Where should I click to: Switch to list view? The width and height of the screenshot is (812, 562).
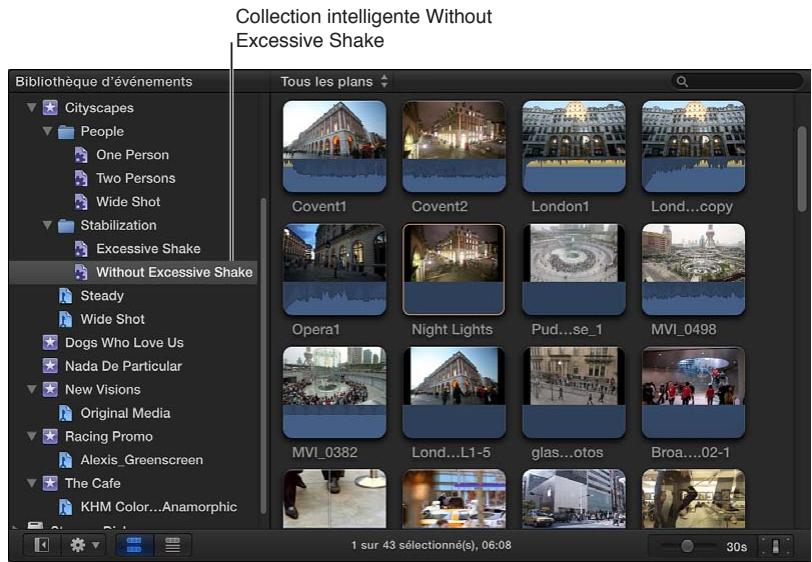pyautogui.click(x=172, y=545)
